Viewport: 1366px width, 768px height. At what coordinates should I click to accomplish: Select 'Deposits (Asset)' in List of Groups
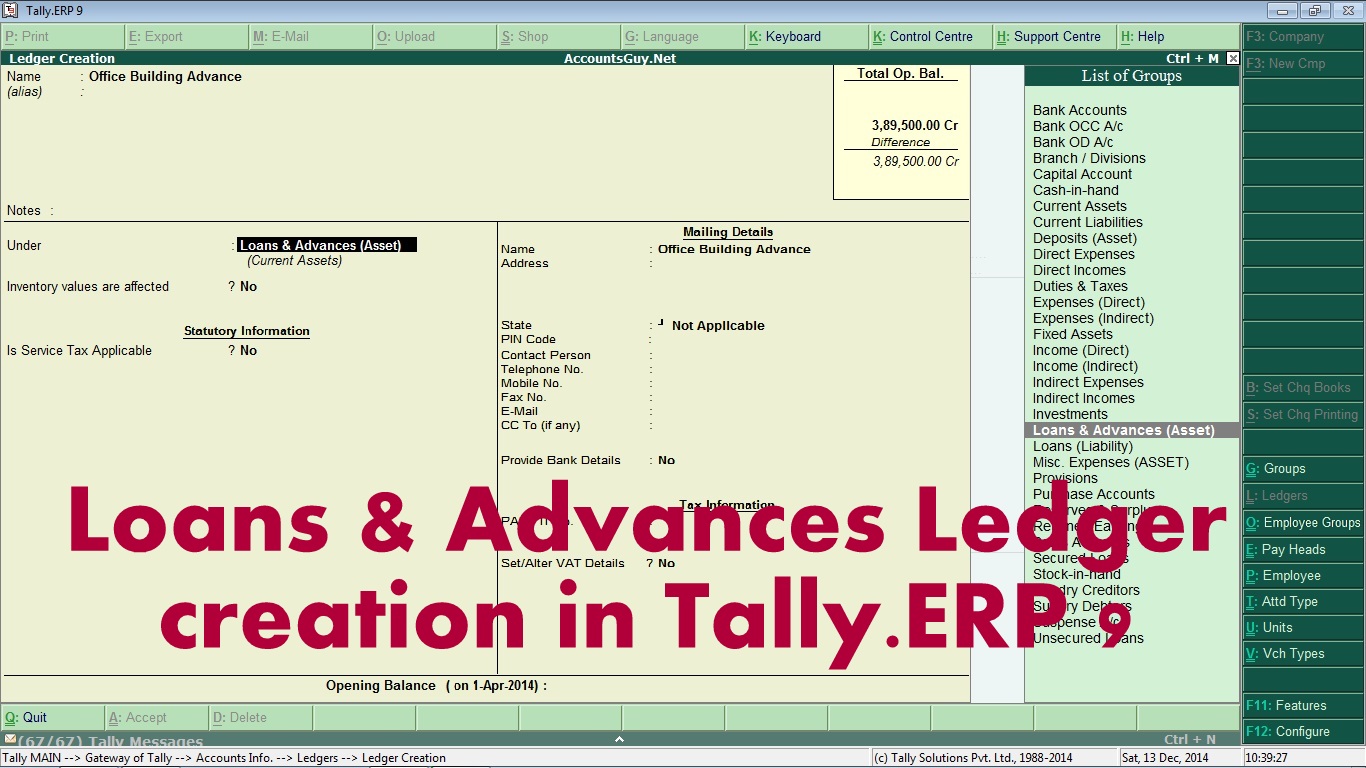click(1085, 239)
